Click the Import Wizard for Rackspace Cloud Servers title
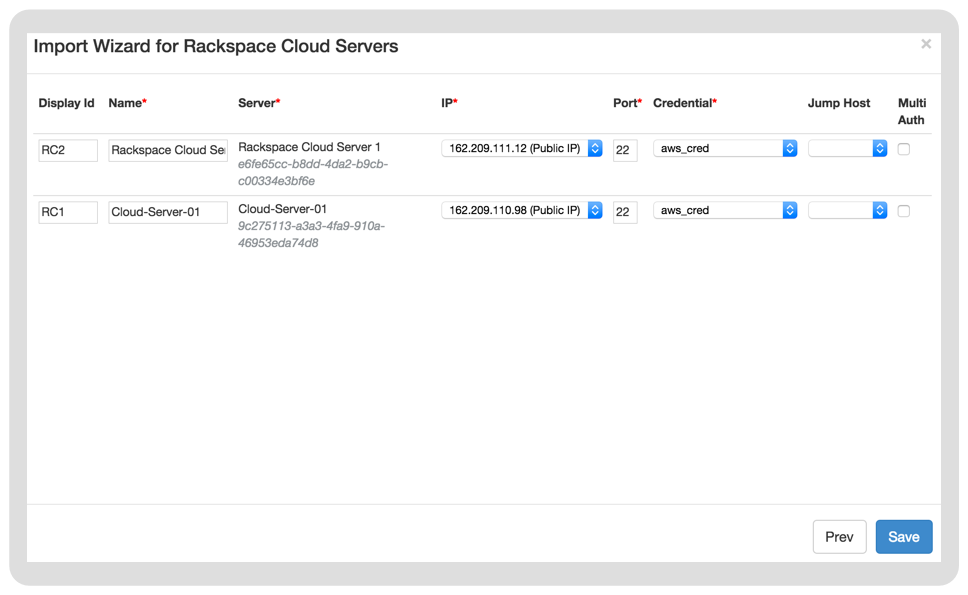The width and height of the screenshot is (968, 595). 216,46
